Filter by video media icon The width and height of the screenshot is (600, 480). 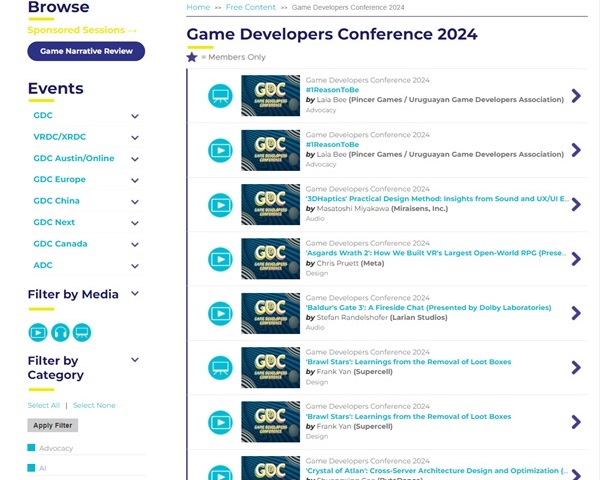(x=38, y=332)
